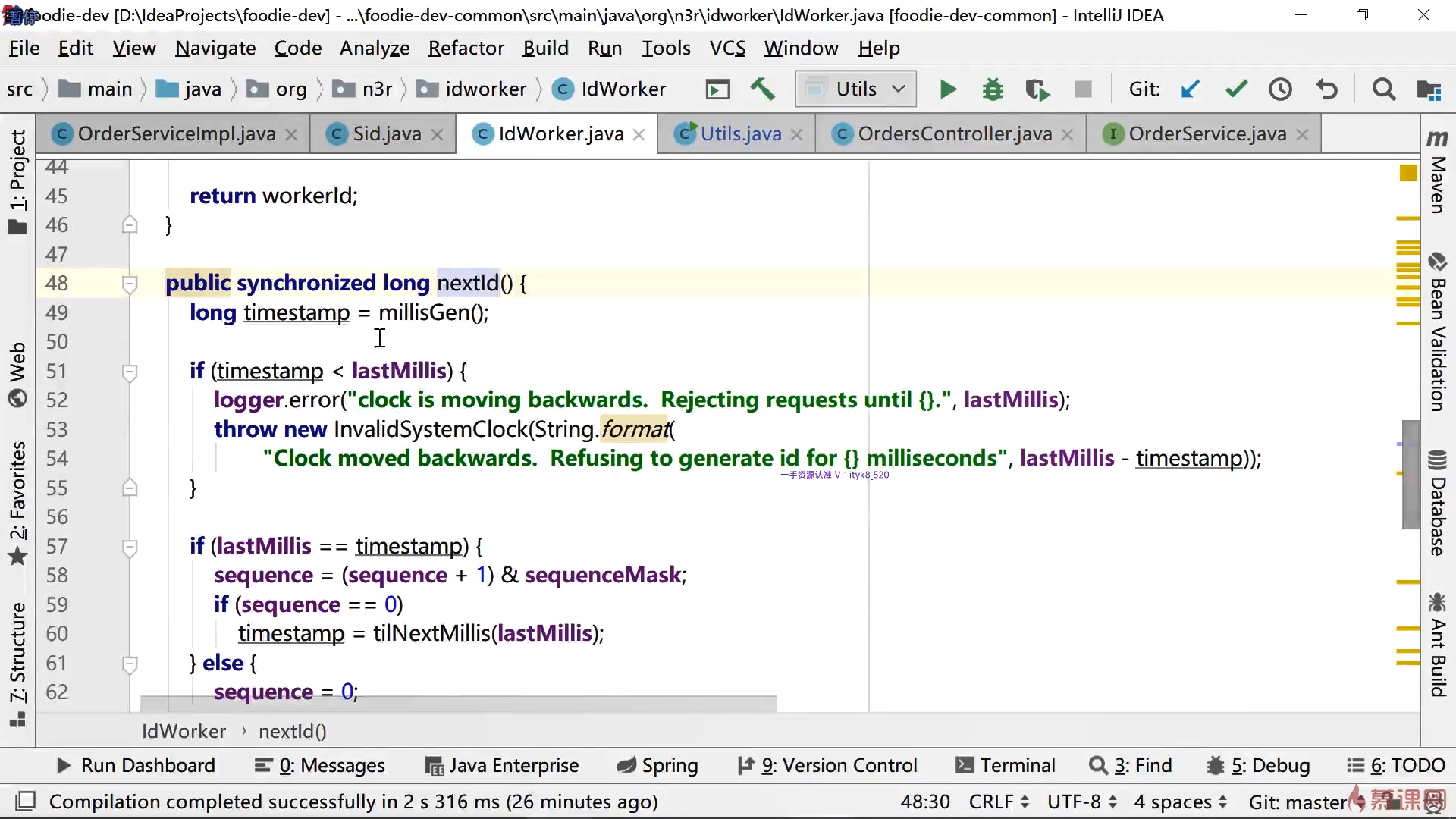The width and height of the screenshot is (1456, 819).
Task: Run with Coverage icon
Action: (x=1037, y=90)
